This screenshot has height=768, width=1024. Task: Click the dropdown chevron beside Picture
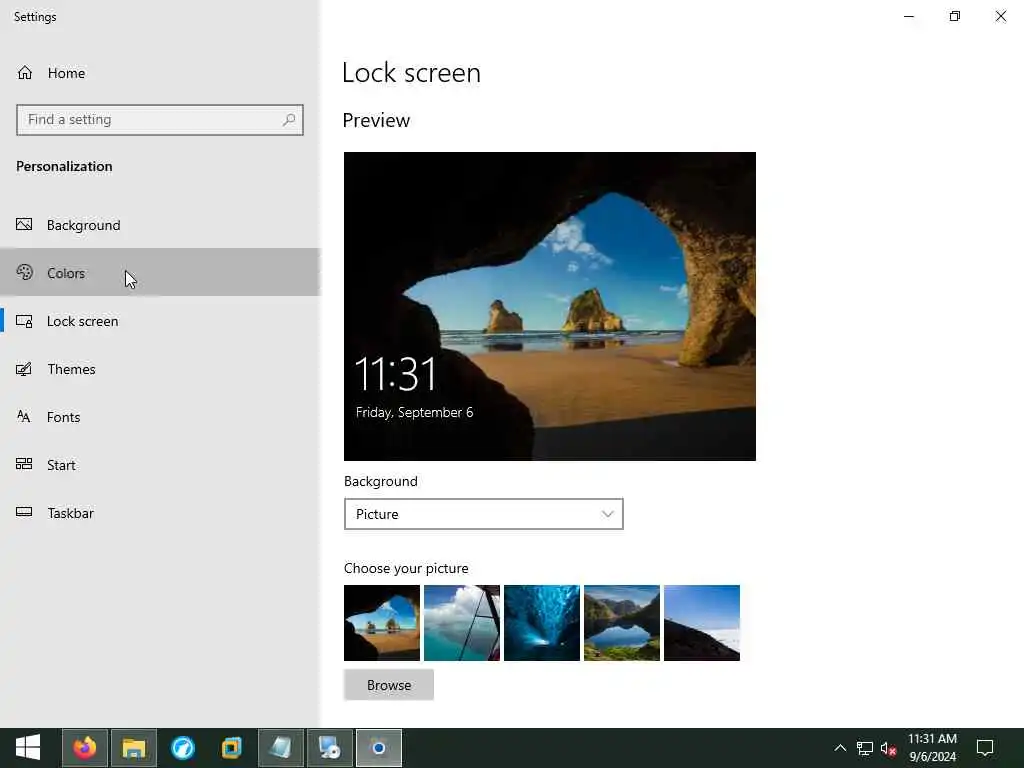click(607, 514)
